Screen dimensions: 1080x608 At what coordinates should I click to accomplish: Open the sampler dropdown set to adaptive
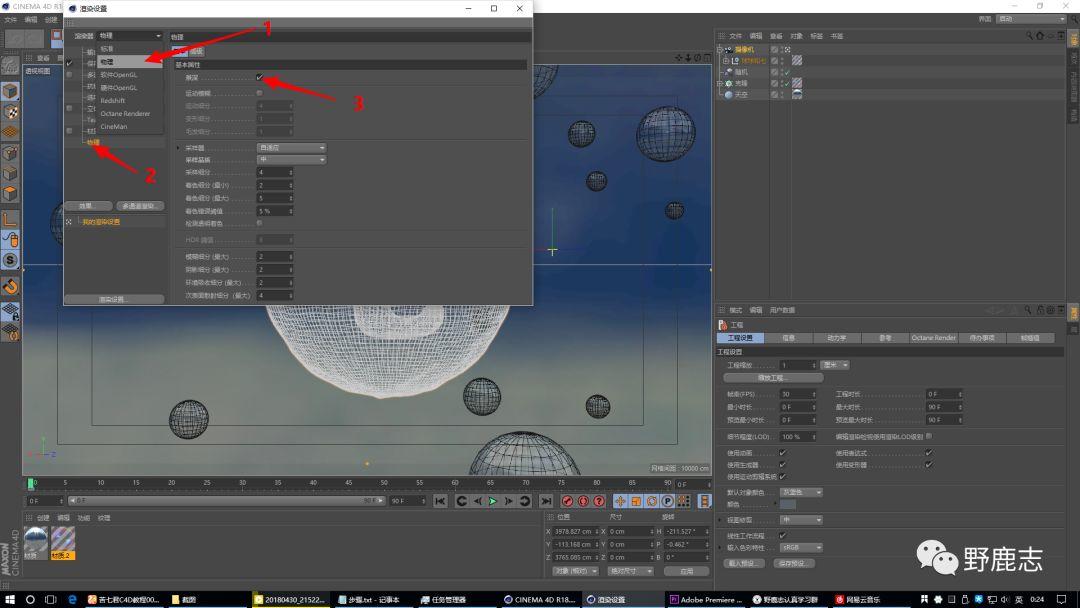coord(292,148)
